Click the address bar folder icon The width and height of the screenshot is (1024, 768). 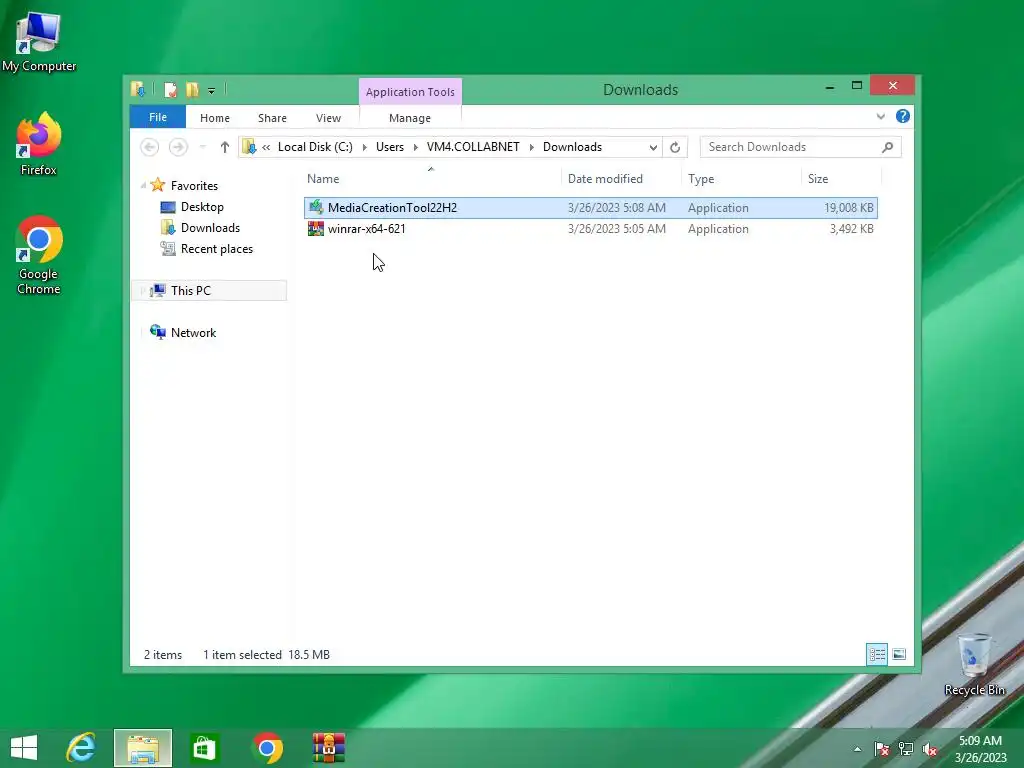[x=249, y=147]
